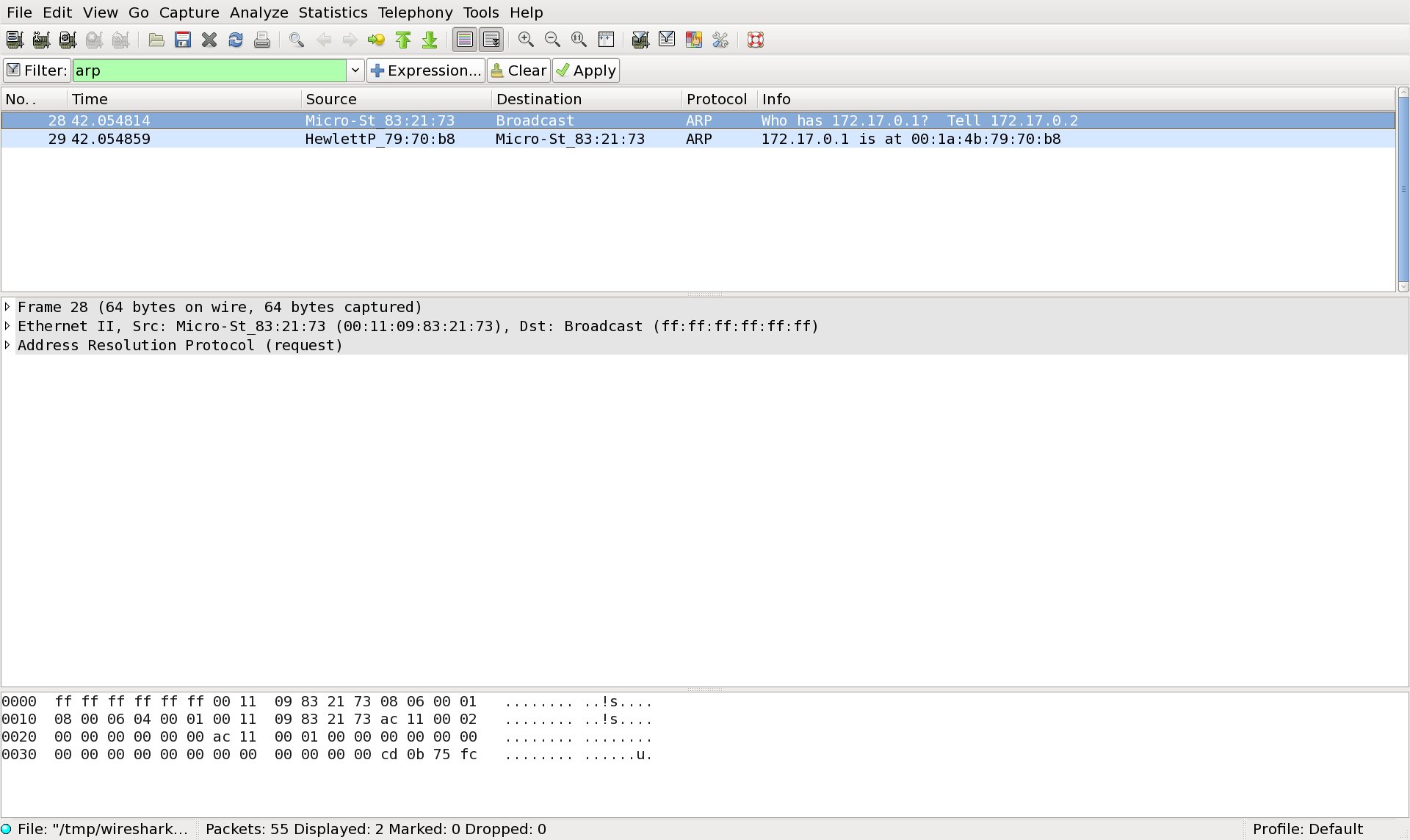The width and height of the screenshot is (1410, 840).
Task: Sort by Destination column header
Action: click(x=587, y=99)
